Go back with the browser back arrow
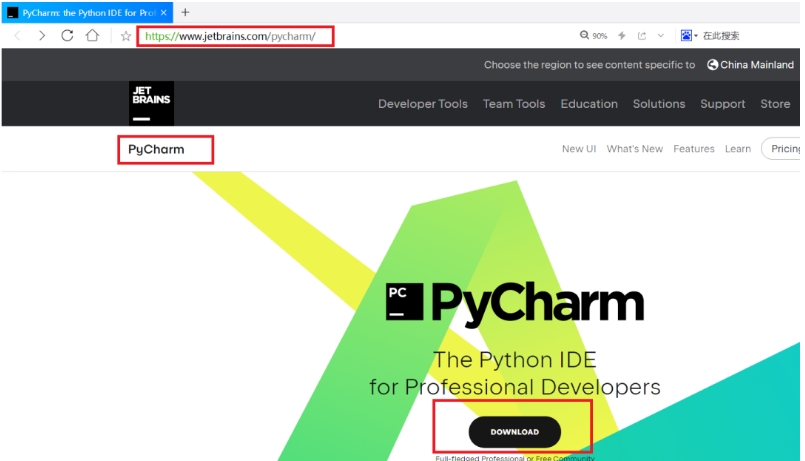This screenshot has height=461, width=805. [17, 35]
